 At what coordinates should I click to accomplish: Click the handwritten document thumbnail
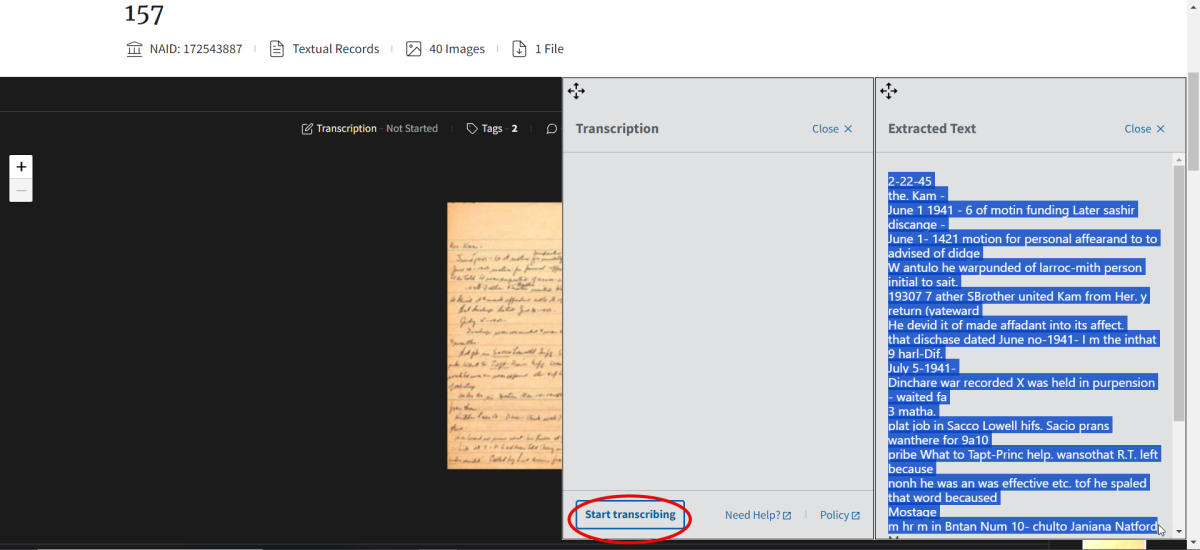pos(504,335)
